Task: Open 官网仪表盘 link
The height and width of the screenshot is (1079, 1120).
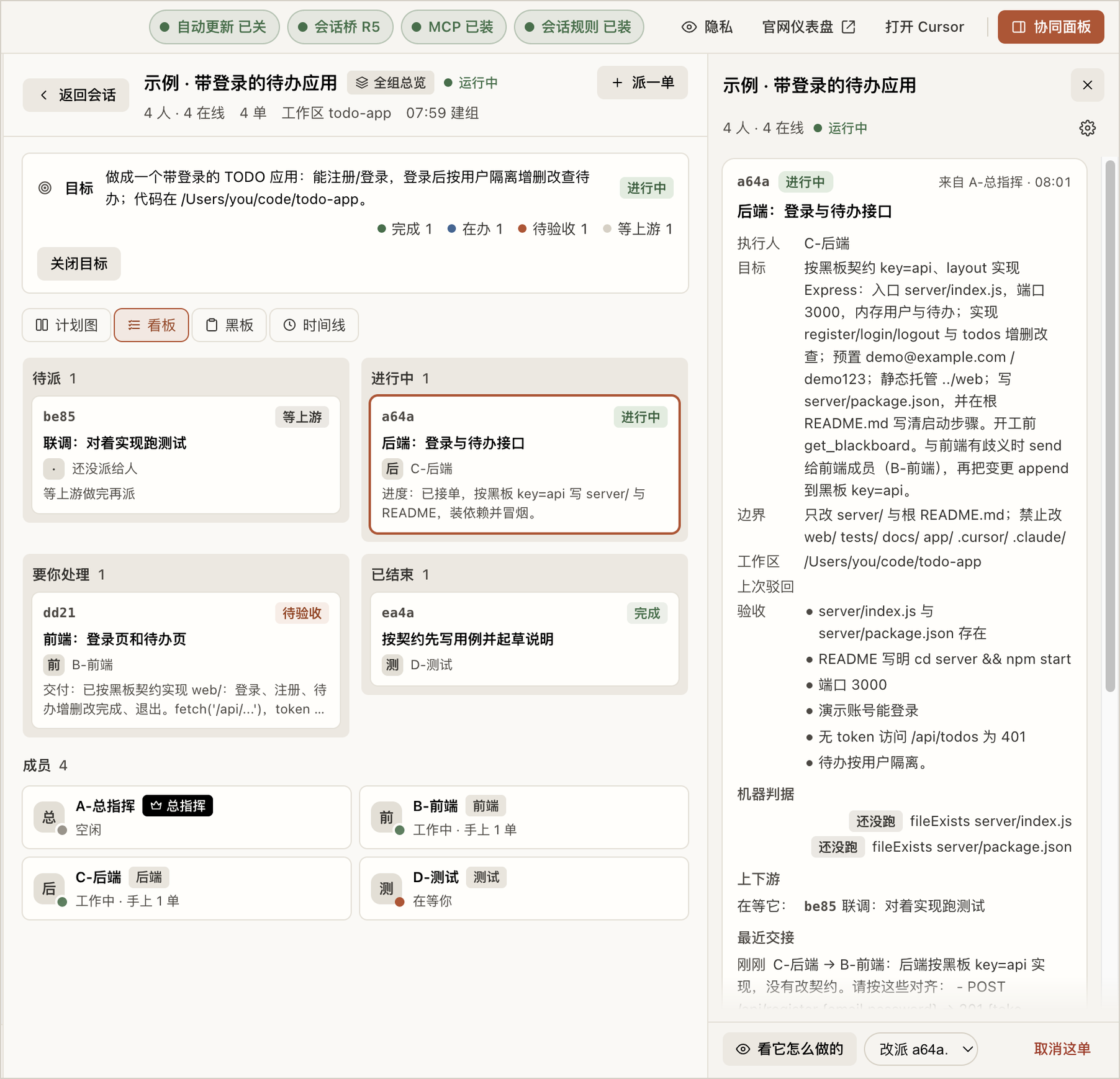Action: point(809,27)
